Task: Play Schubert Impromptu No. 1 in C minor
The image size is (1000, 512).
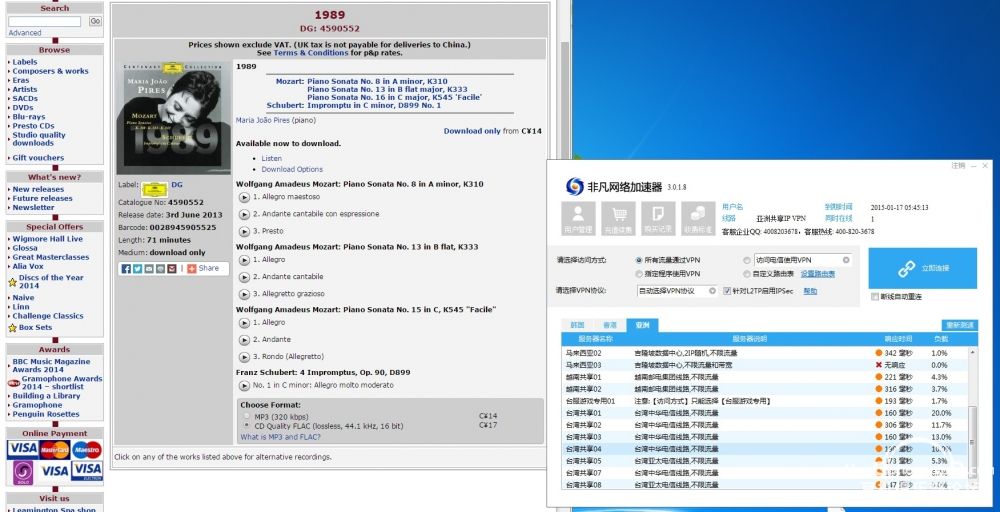Action: [244, 386]
